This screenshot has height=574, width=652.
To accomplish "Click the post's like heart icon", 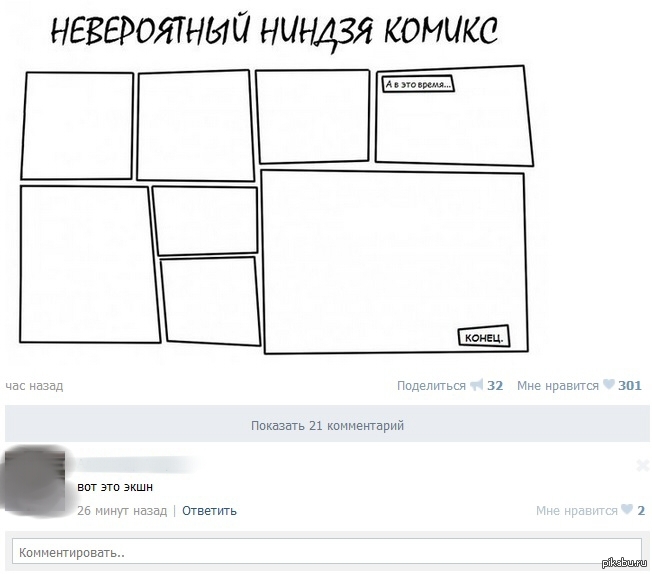I will (608, 384).
